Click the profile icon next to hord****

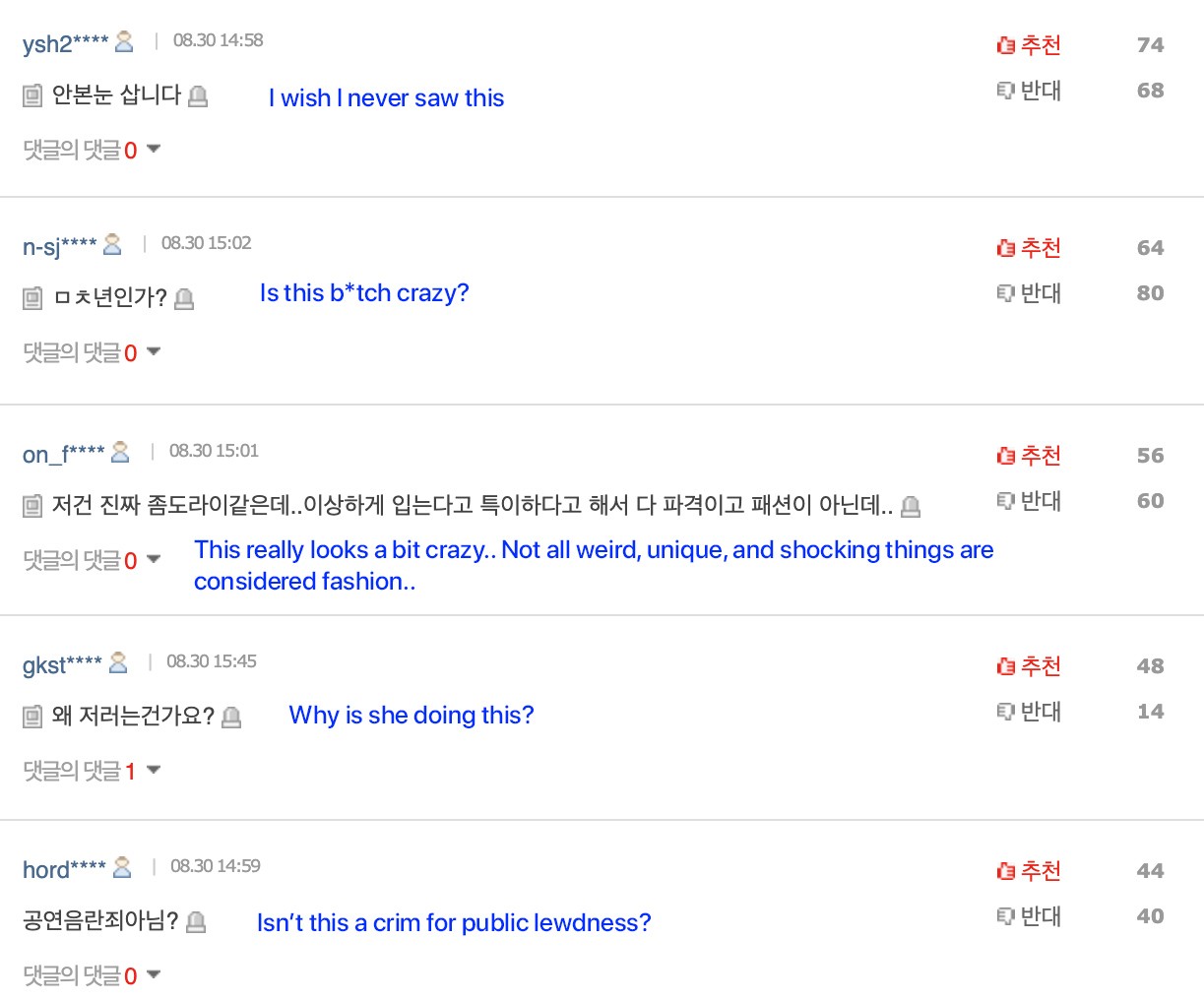[x=122, y=867]
